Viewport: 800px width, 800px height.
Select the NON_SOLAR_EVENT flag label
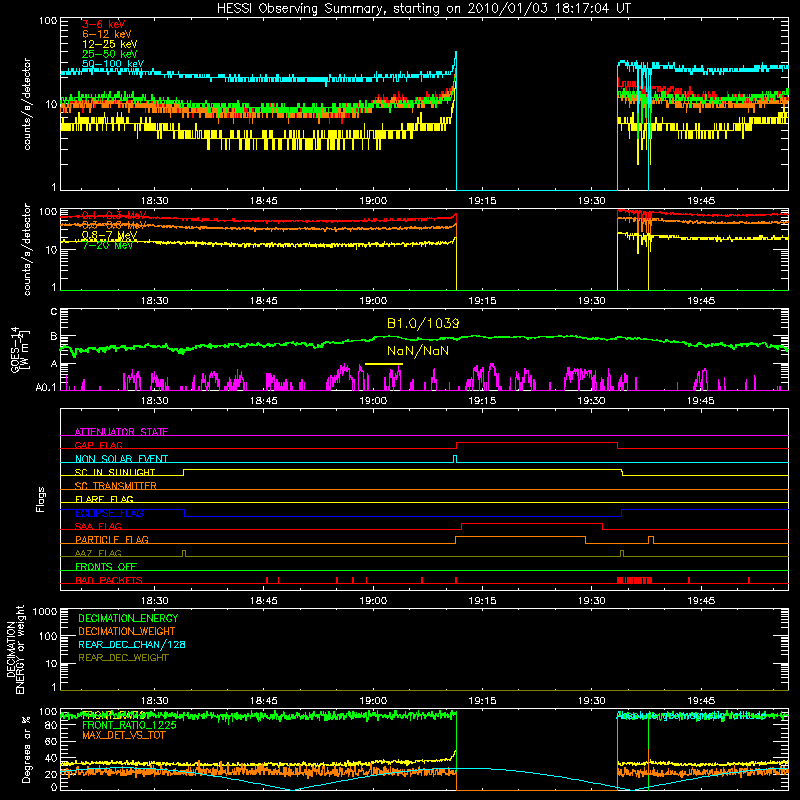click(x=121, y=459)
